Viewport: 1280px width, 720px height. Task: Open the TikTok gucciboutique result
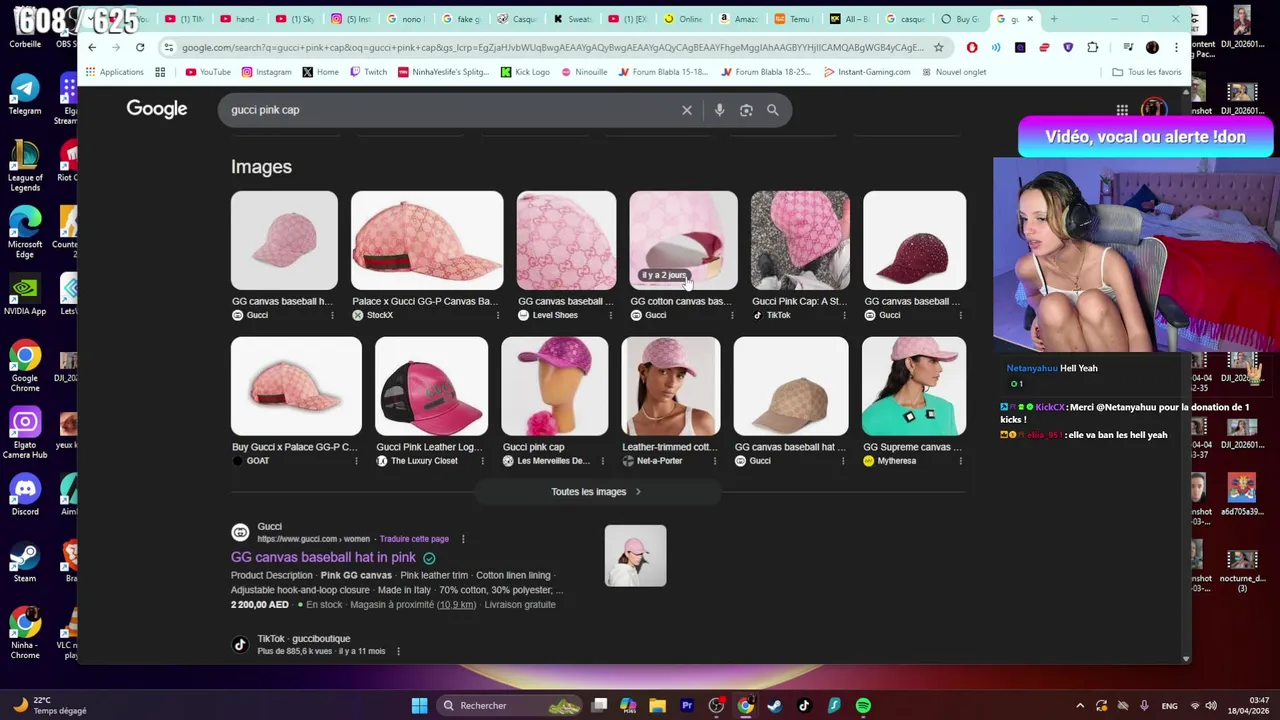tap(303, 639)
